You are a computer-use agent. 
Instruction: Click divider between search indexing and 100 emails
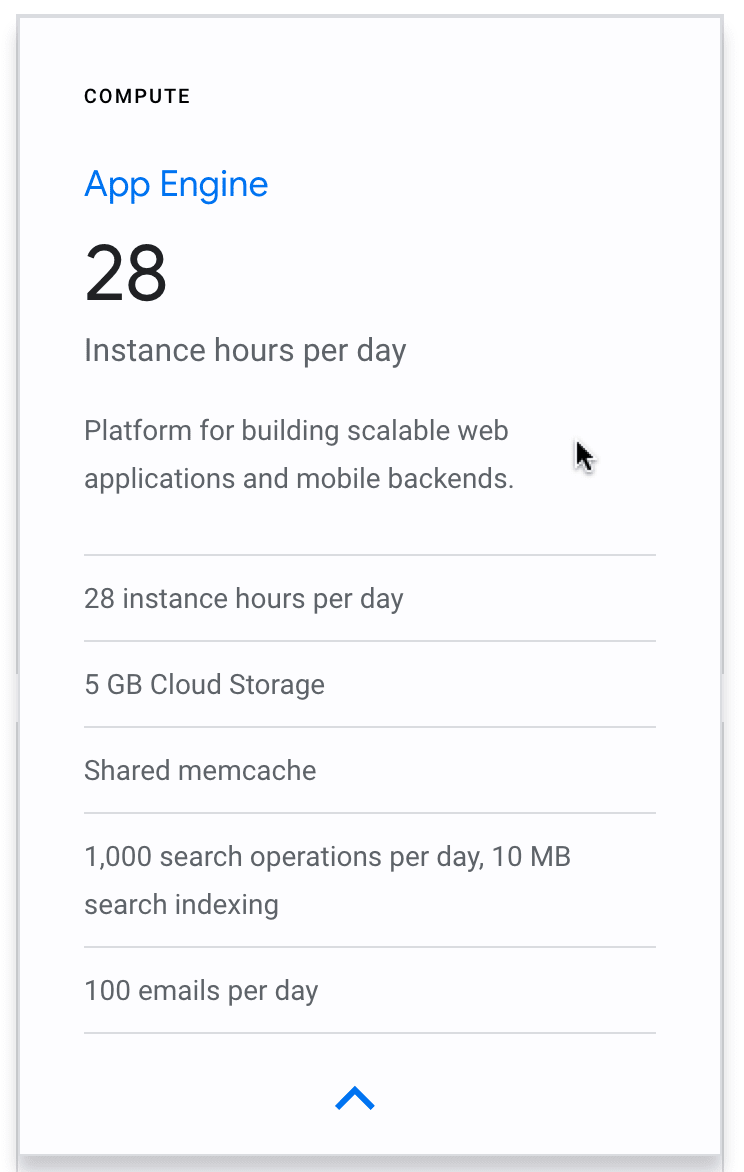pyautogui.click(x=369, y=947)
